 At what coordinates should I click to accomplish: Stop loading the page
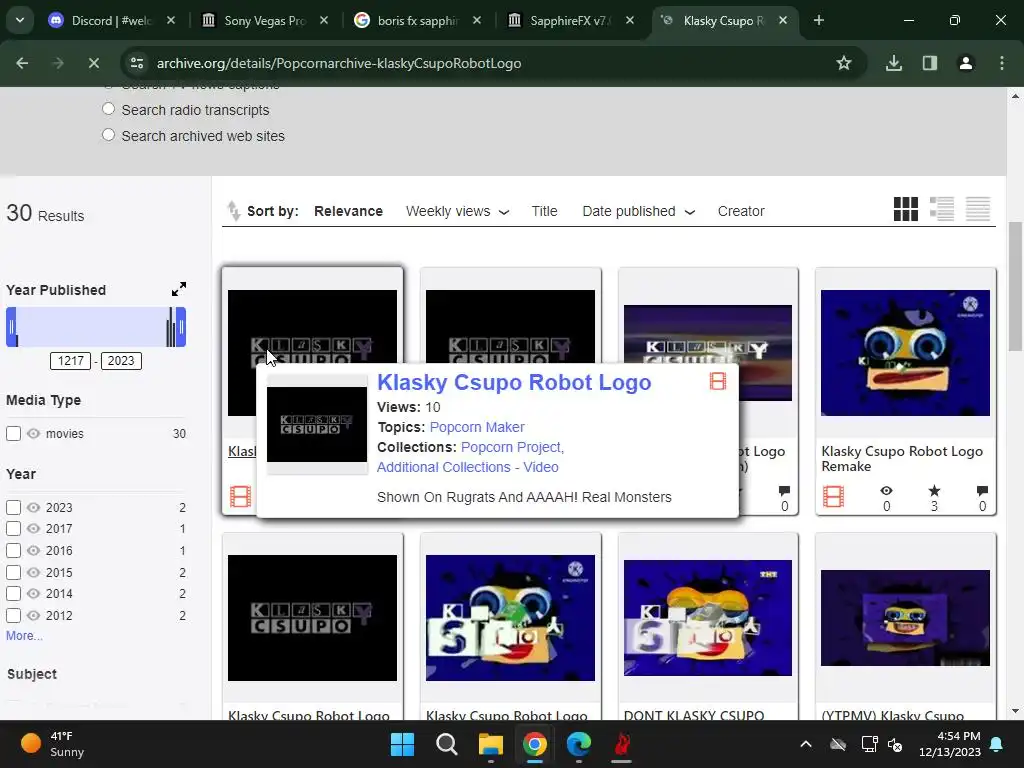tap(93, 63)
